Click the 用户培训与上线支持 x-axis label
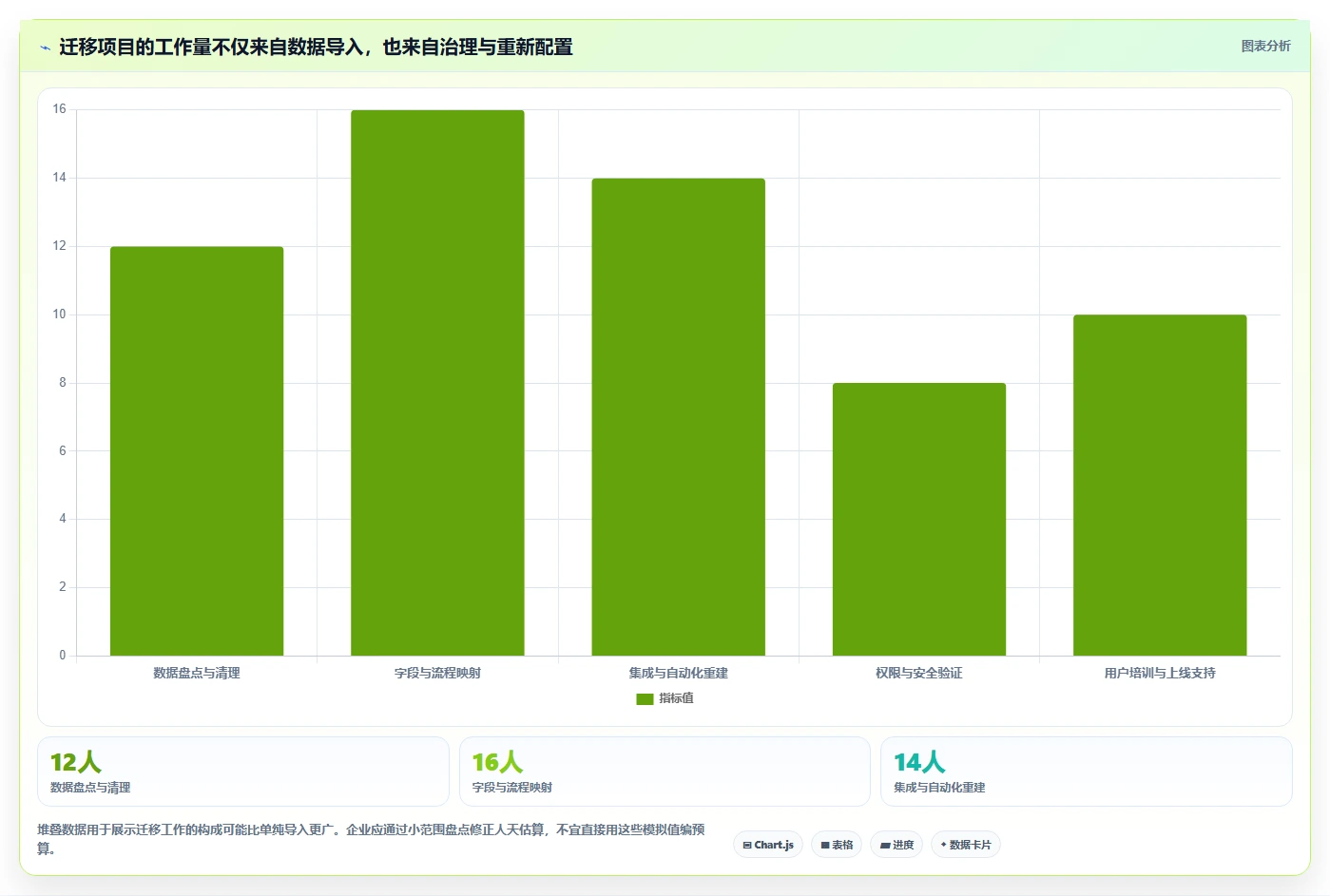The image size is (1330, 896). 1160,673
